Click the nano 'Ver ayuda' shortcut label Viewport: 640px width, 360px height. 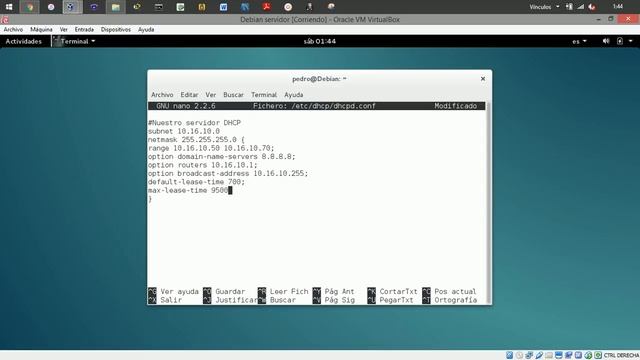click(x=179, y=291)
